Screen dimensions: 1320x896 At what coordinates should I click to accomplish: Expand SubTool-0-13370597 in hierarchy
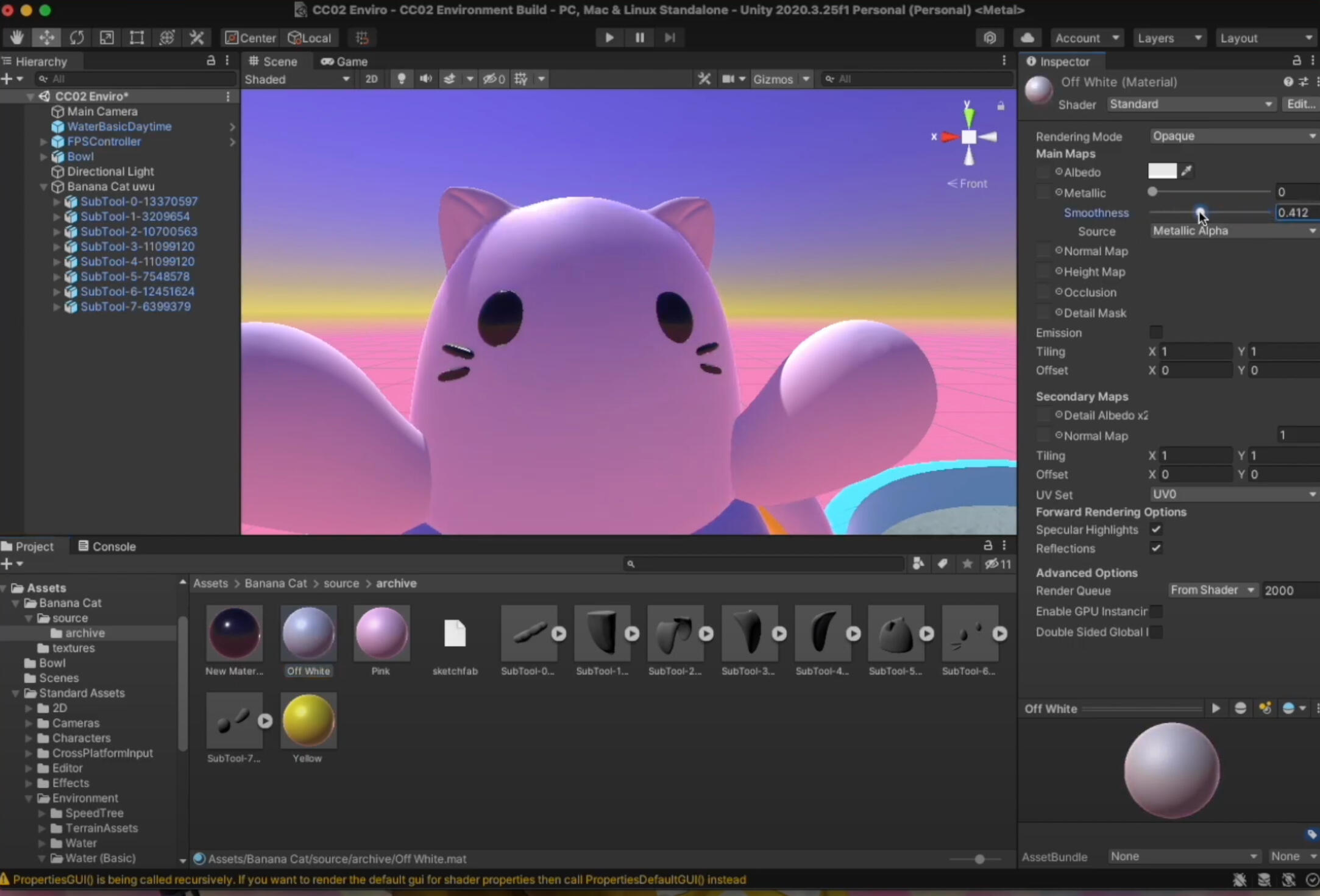pyautogui.click(x=57, y=202)
